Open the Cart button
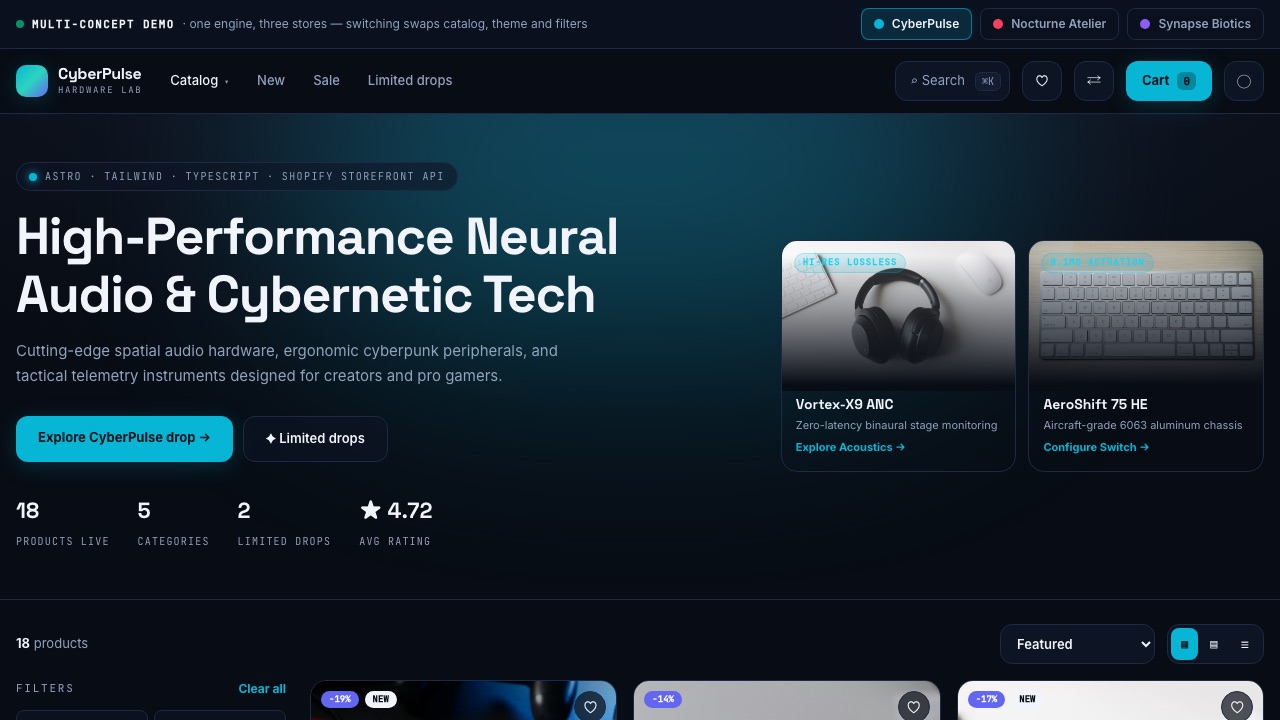 click(x=1169, y=81)
